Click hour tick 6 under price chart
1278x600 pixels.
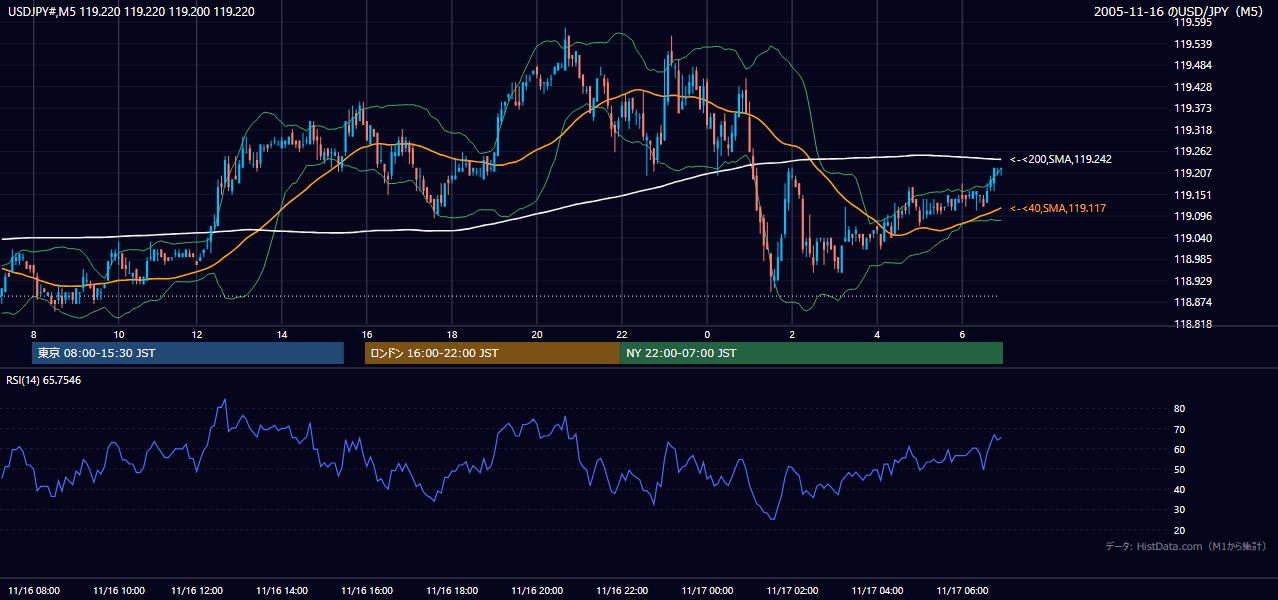coord(962,334)
